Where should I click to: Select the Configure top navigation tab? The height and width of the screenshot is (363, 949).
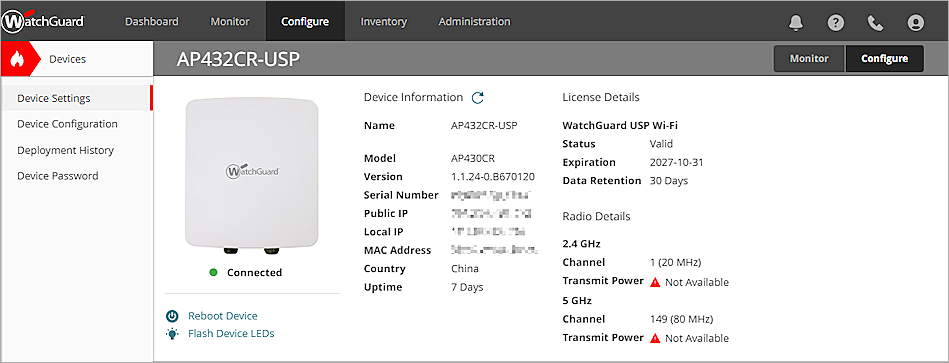(305, 21)
